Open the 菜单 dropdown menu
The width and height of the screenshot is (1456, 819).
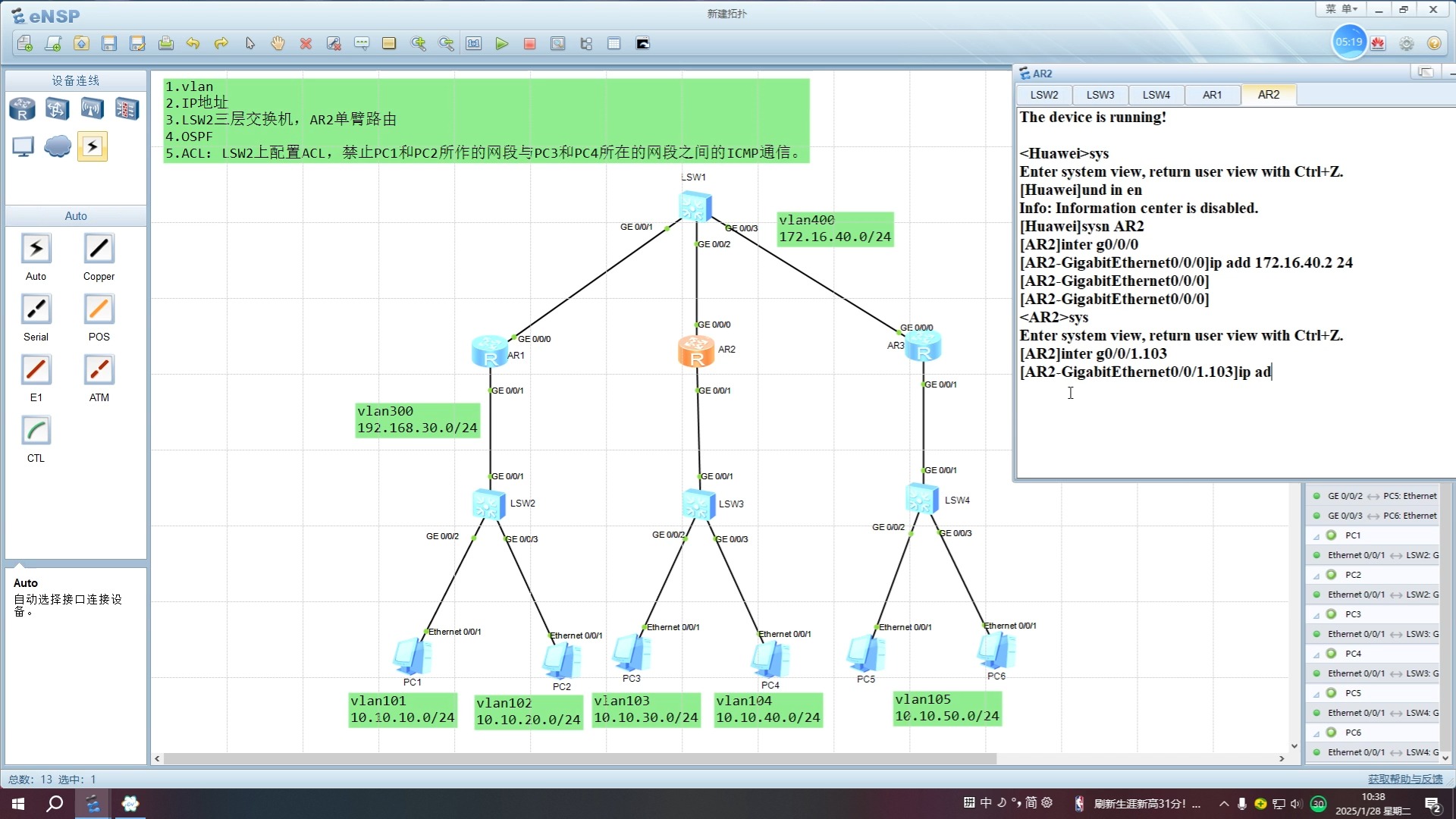[x=1341, y=9]
